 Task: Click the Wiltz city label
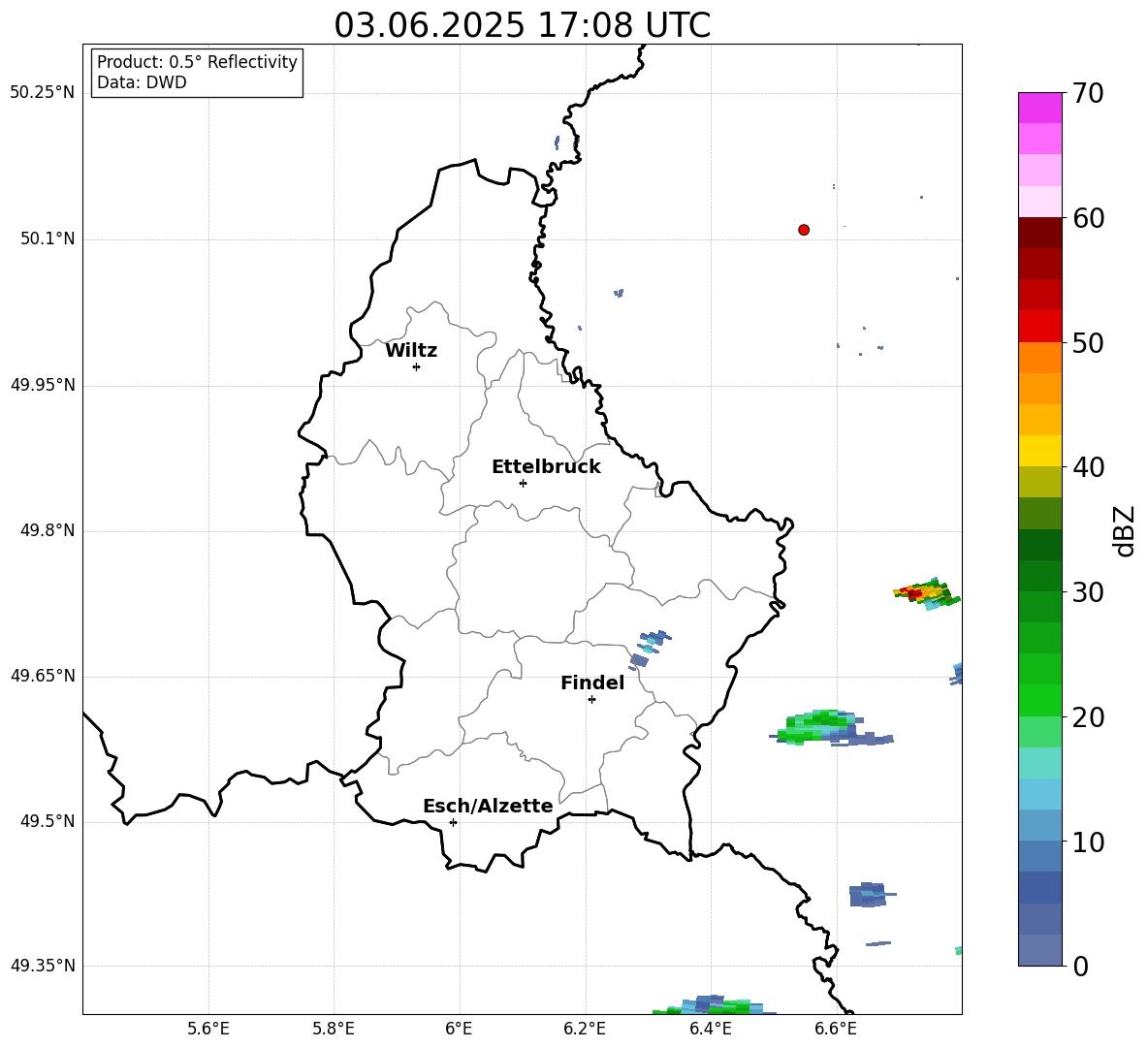[411, 351]
